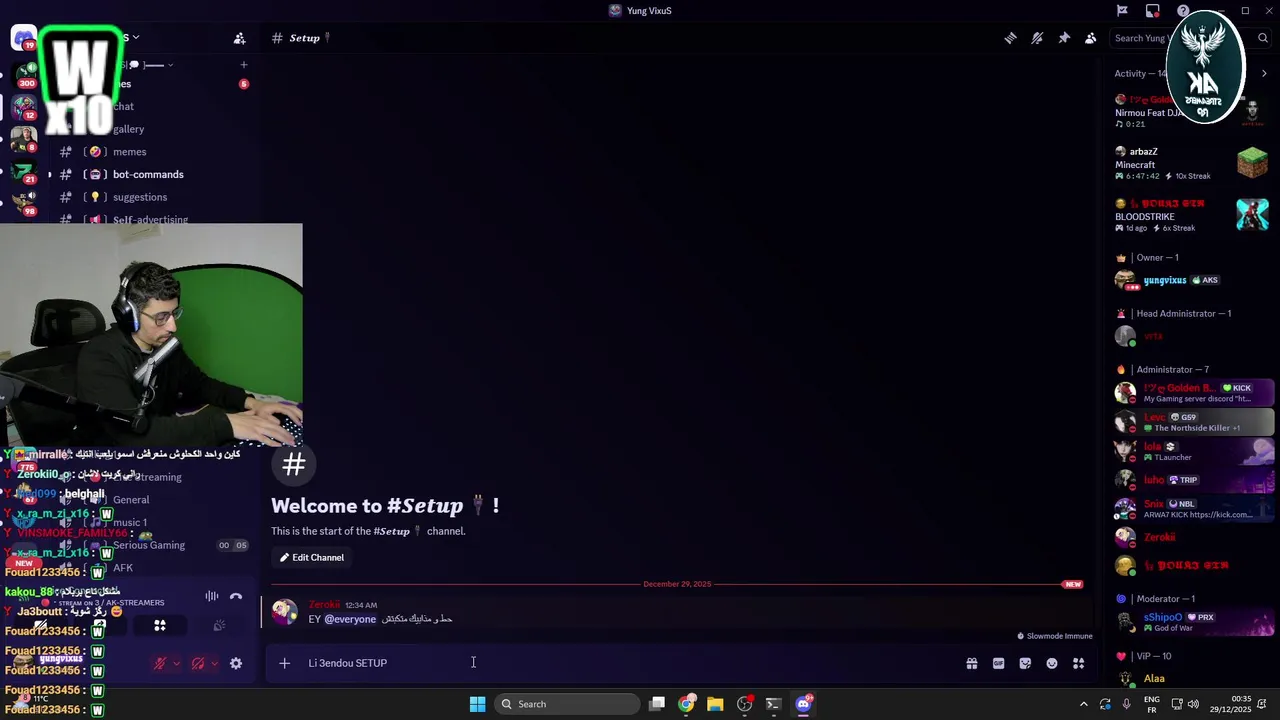Screen dimensions: 1280x720
Task: Expand input device options arrow
Action: (176, 663)
